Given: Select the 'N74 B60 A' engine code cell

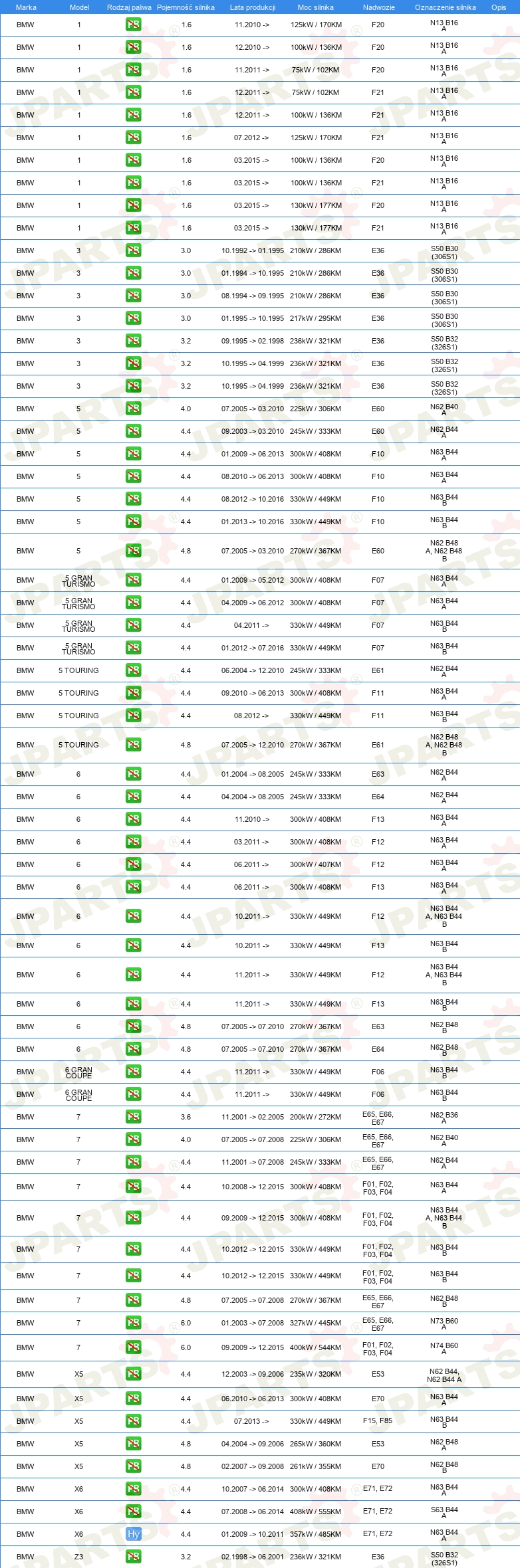Looking at the screenshot, I should 444,1348.
